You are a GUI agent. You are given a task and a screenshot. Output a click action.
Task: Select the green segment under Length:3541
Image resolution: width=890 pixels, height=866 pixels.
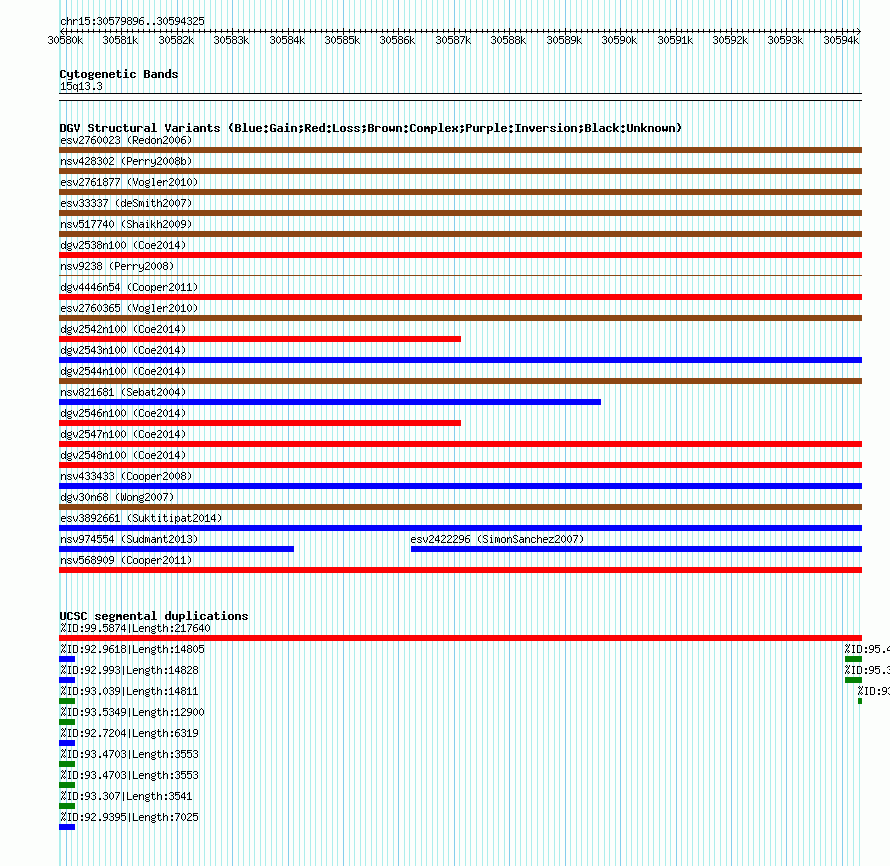point(67,806)
